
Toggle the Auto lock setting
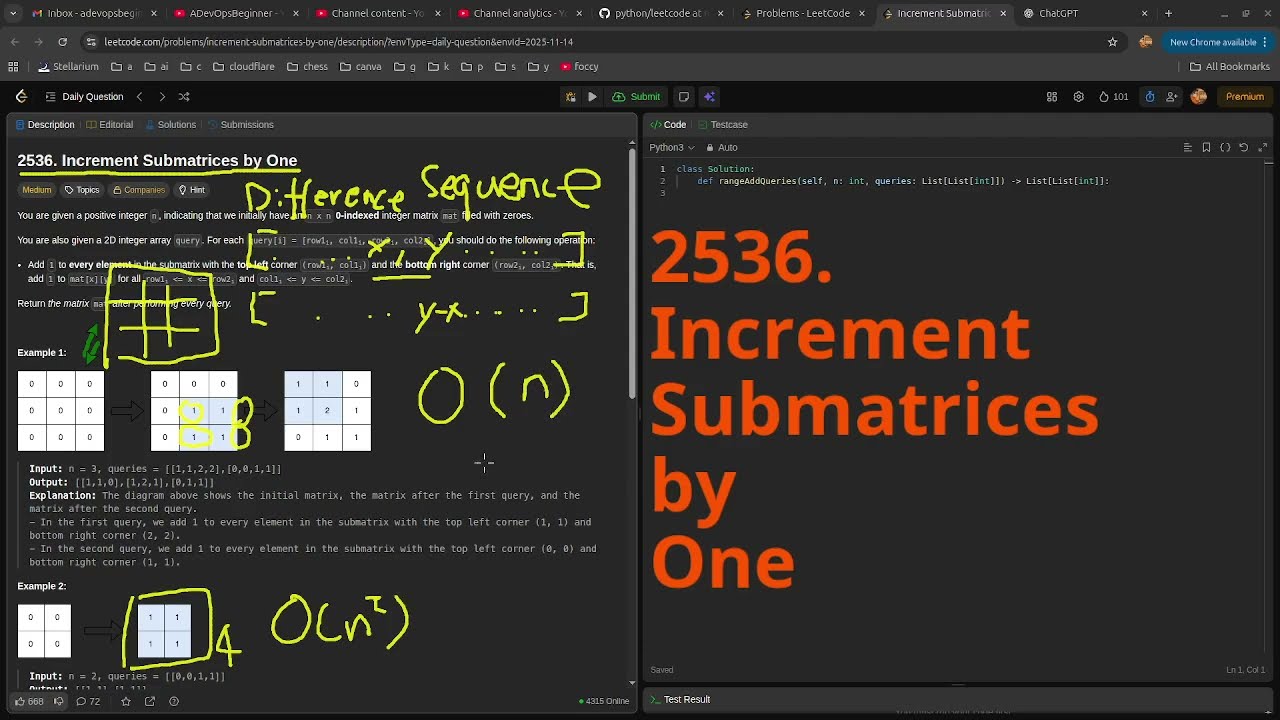pos(722,148)
